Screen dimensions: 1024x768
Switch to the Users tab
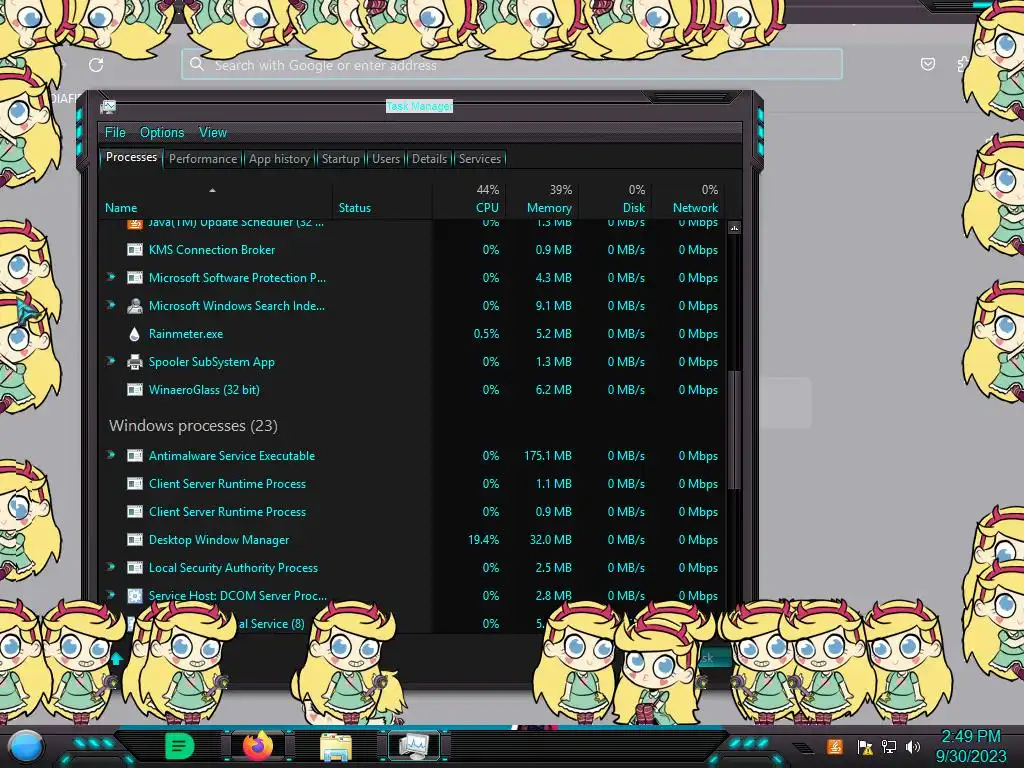(x=385, y=159)
